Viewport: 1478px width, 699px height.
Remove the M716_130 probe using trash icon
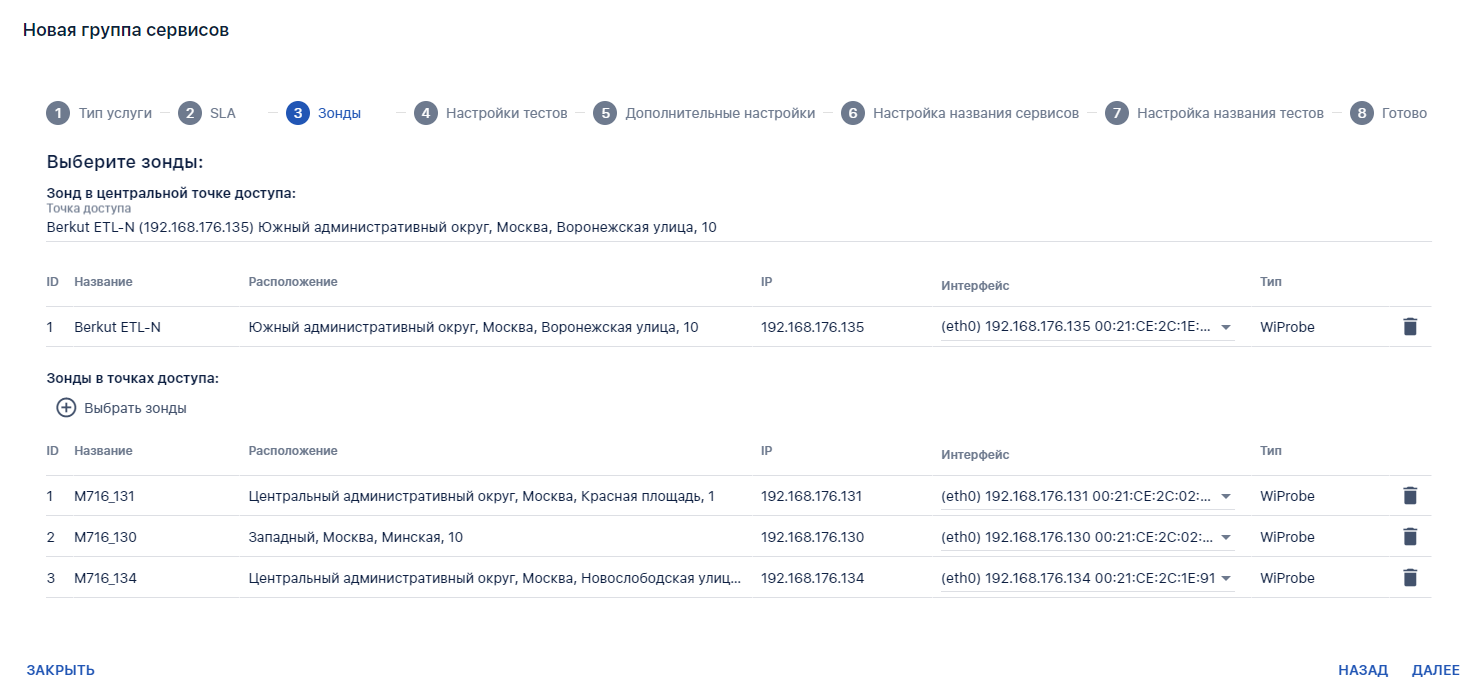click(1410, 537)
